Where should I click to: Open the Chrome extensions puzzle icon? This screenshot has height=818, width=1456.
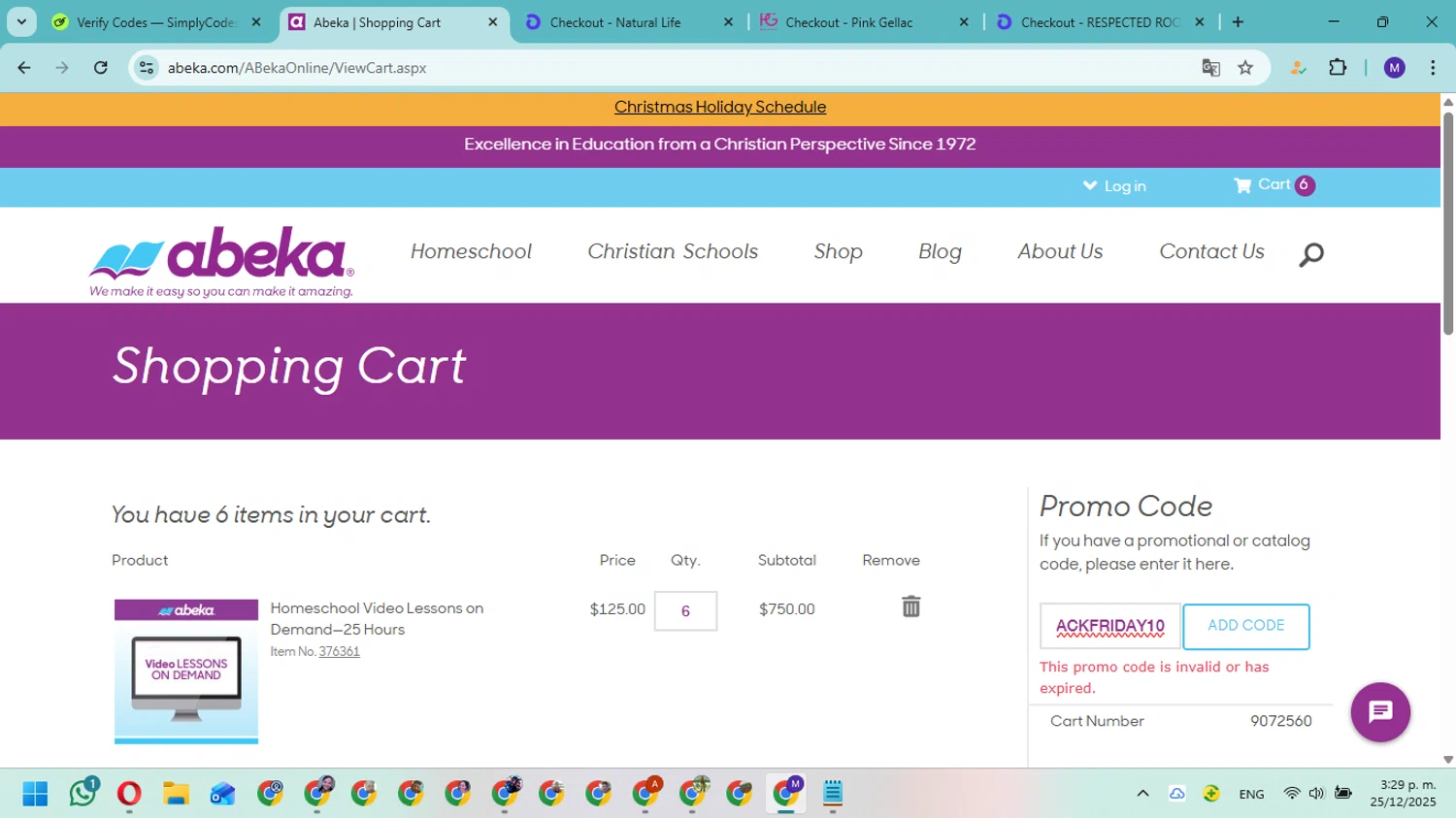[x=1338, y=68]
